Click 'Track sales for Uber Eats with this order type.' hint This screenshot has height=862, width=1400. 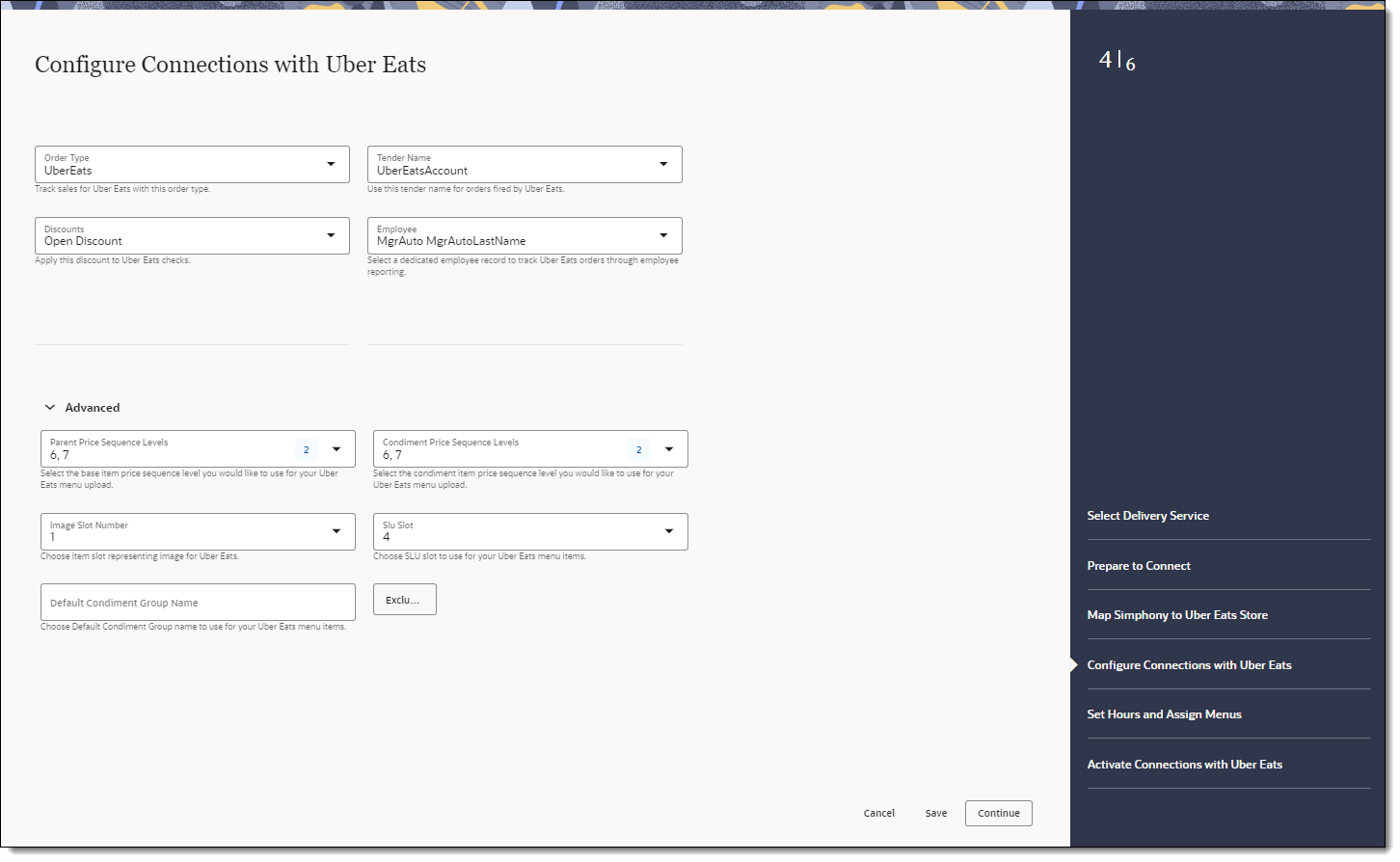pyautogui.click(x=122, y=189)
